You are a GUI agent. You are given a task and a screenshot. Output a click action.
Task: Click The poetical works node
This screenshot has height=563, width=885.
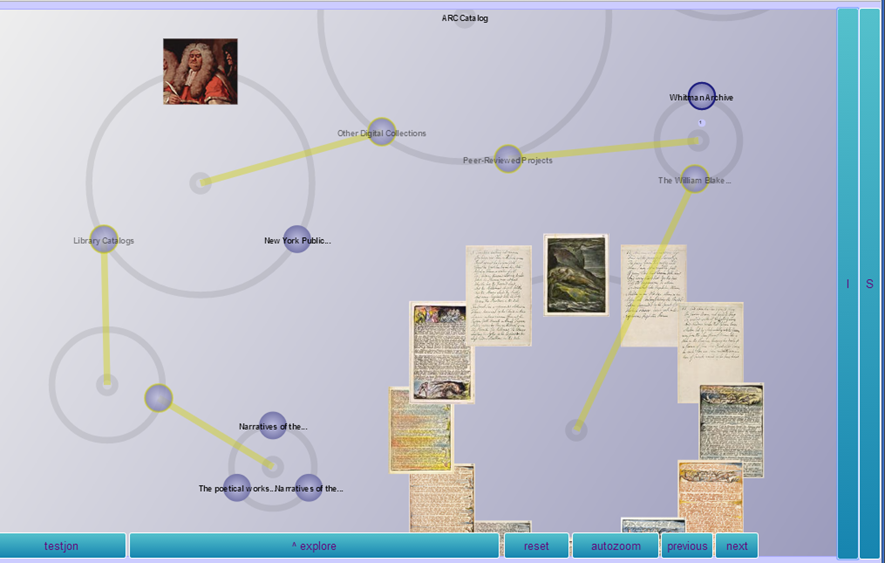[236, 488]
